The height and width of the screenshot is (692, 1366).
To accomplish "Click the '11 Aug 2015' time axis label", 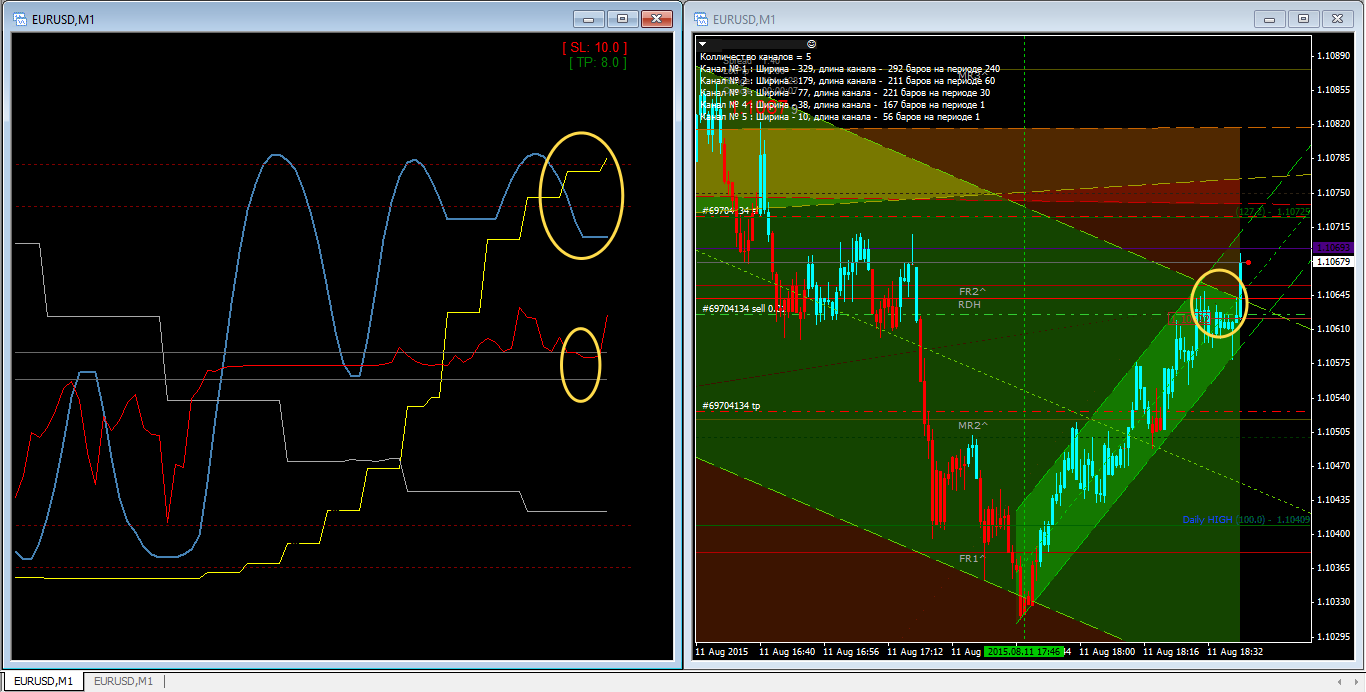I will 722,651.
